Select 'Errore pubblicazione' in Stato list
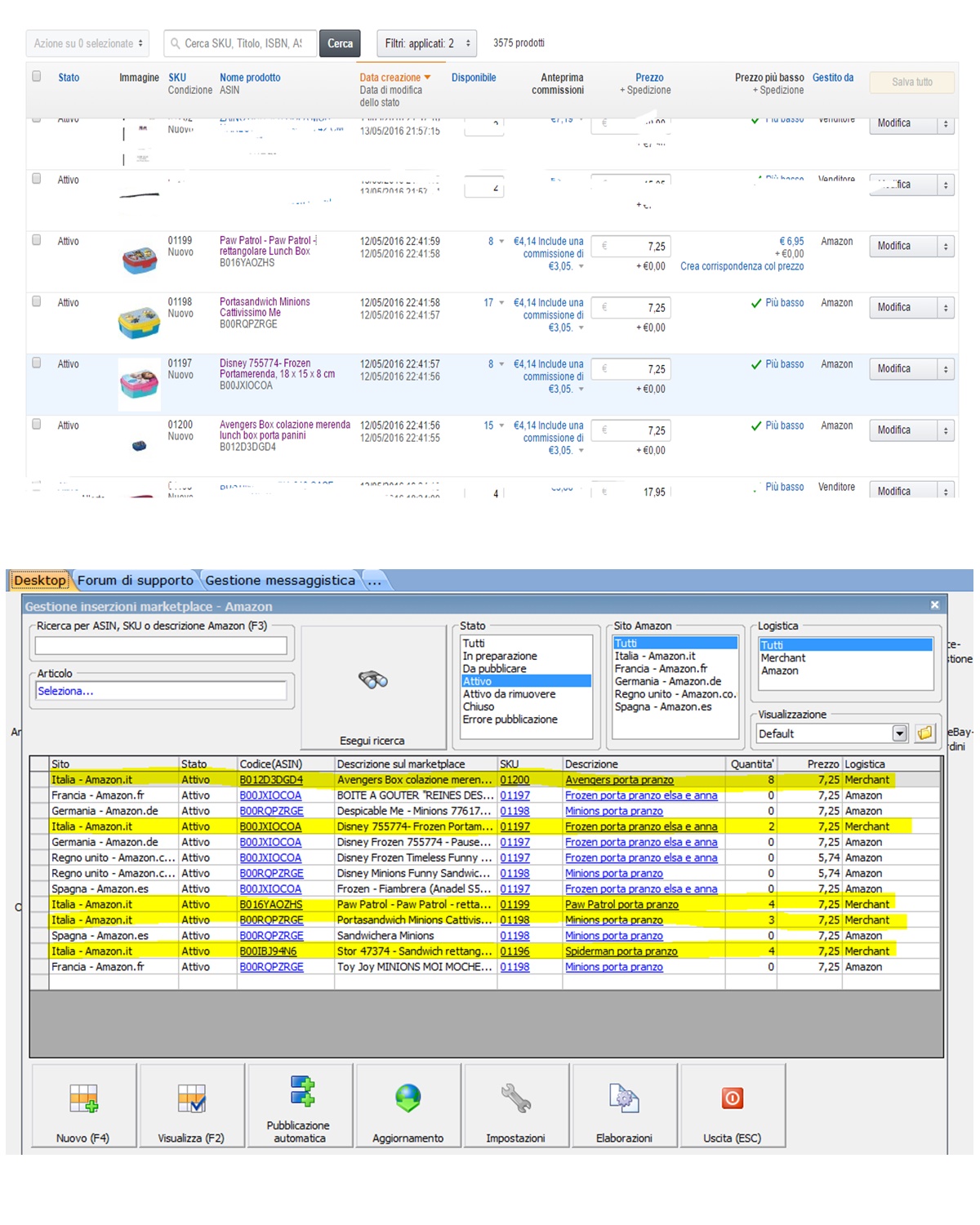Image resolution: width=980 pixels, height=1225 pixels. pos(510,719)
